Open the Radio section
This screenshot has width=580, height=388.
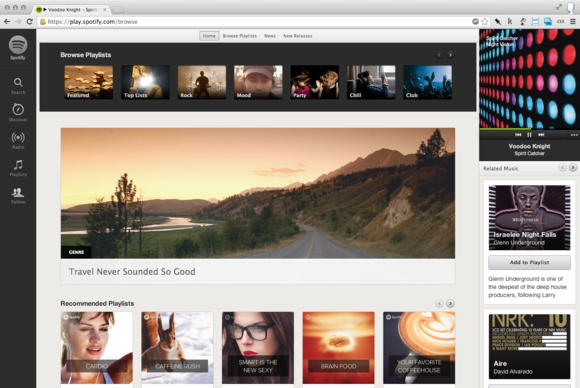(18, 141)
